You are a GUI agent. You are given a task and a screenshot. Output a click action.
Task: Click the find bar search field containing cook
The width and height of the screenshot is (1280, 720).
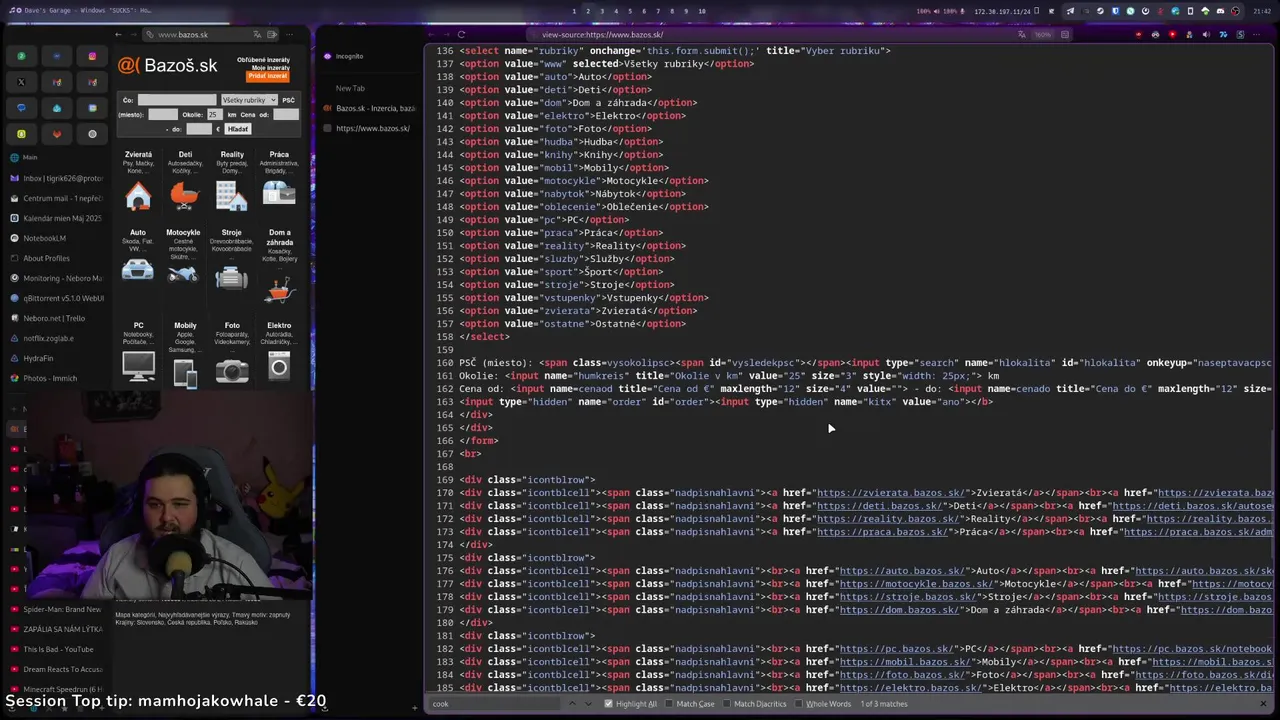click(x=495, y=704)
